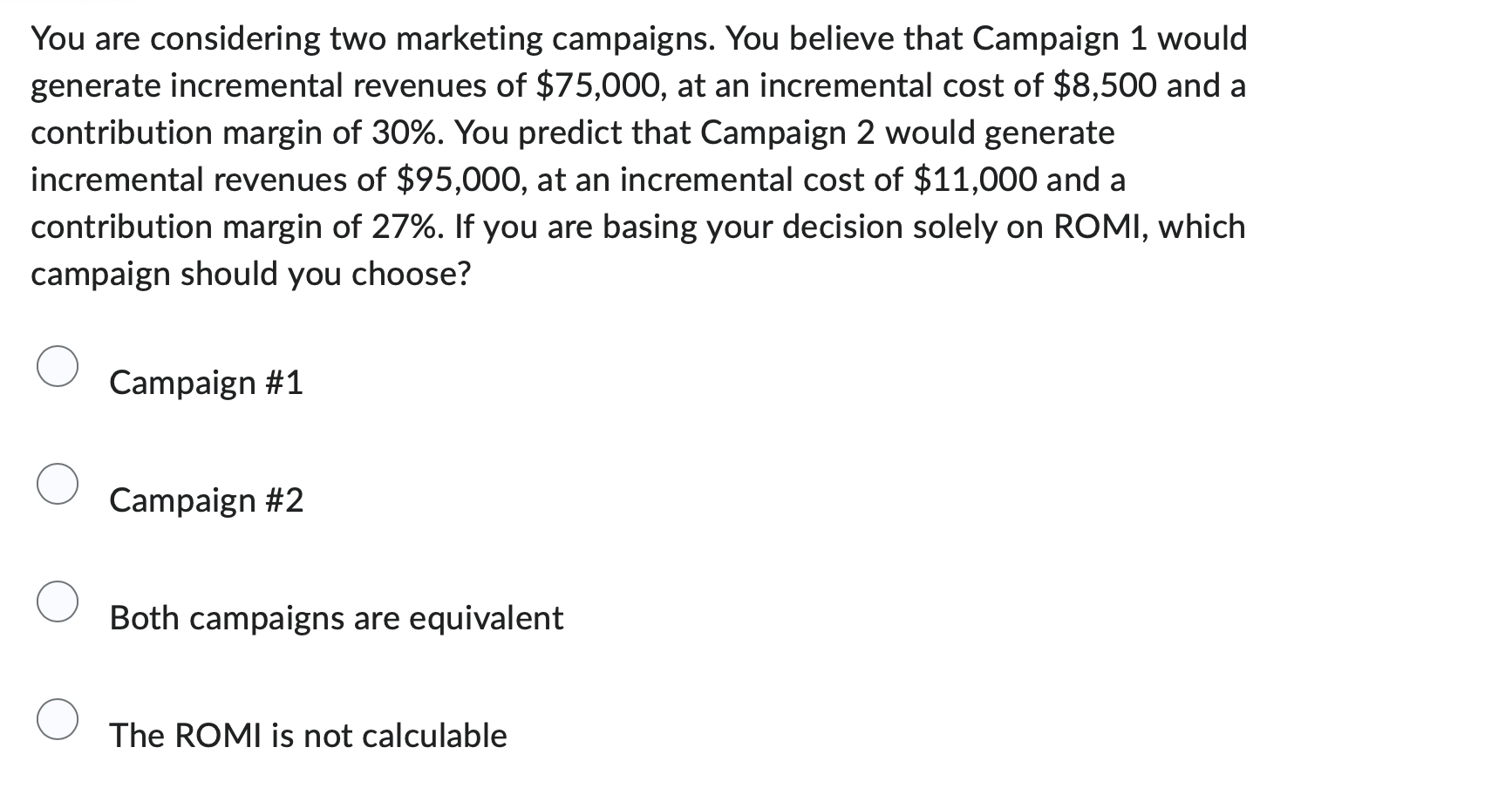Click the Campaign #1 answer label
Screen dimensions: 1512x795
point(206,381)
